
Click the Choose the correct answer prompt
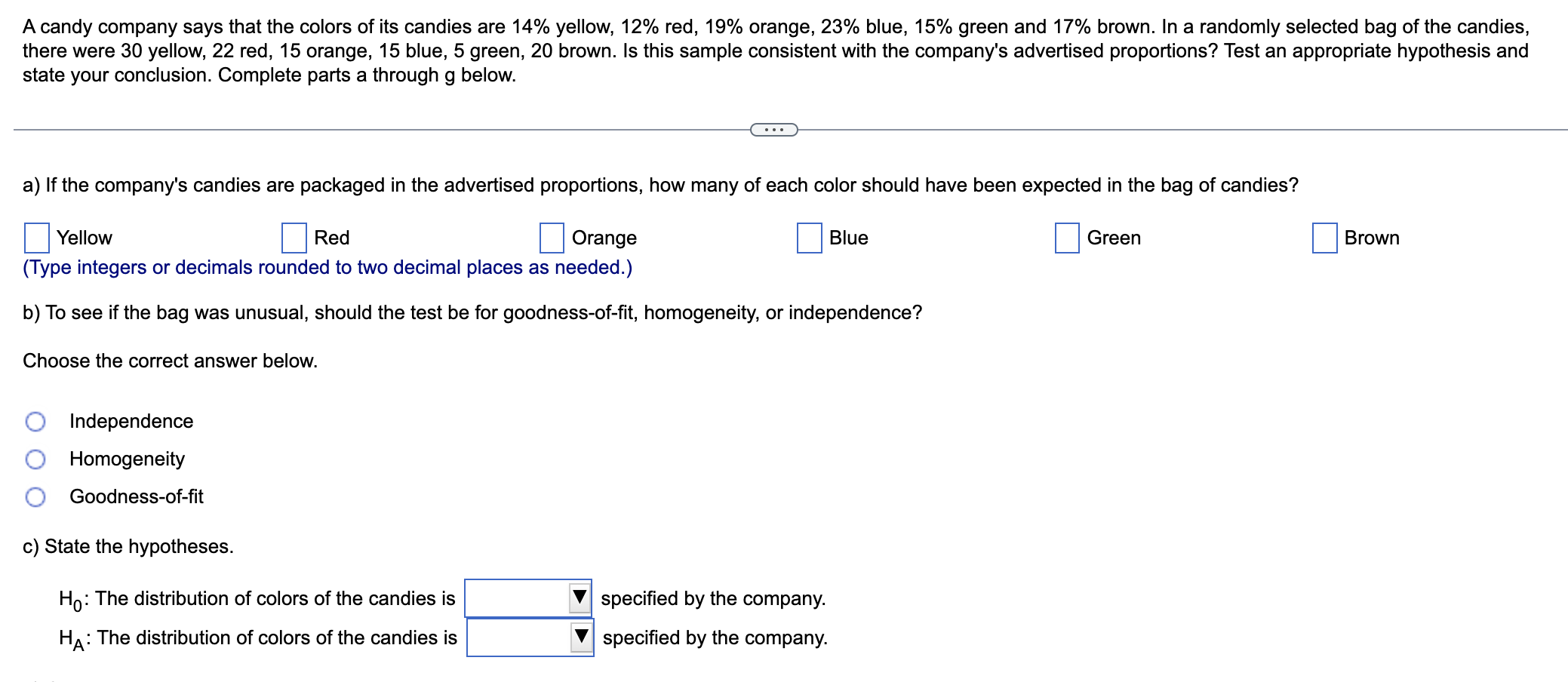point(170,361)
